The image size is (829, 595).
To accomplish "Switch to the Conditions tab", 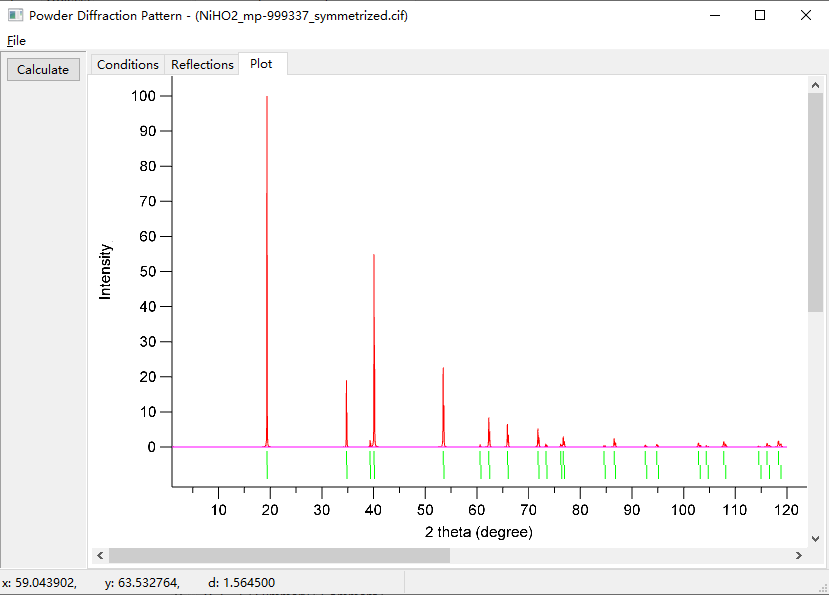I will [127, 64].
